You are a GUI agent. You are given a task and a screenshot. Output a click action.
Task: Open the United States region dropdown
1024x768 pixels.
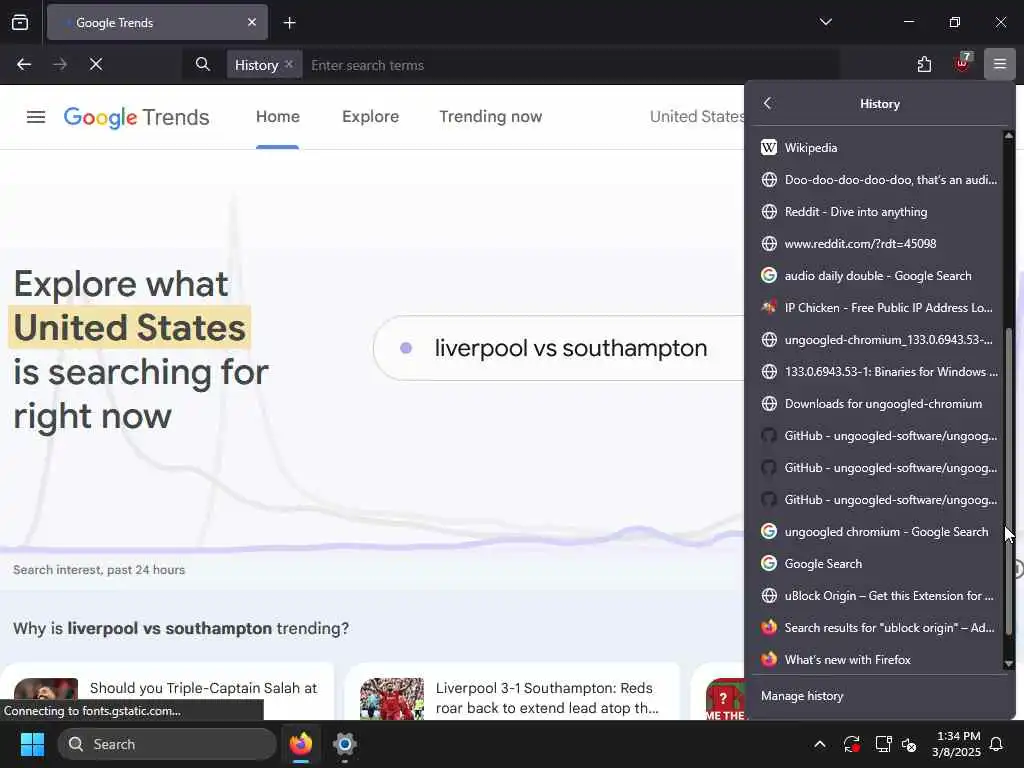click(x=696, y=117)
